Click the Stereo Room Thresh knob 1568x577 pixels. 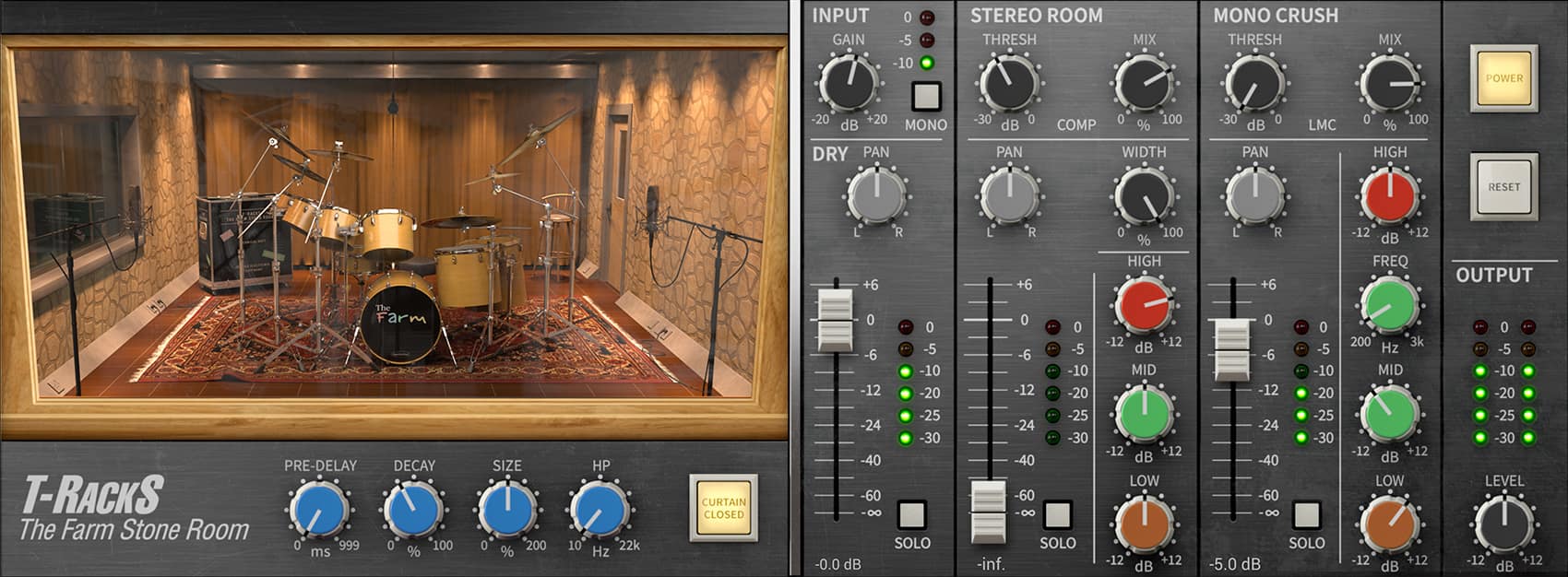tap(1008, 83)
